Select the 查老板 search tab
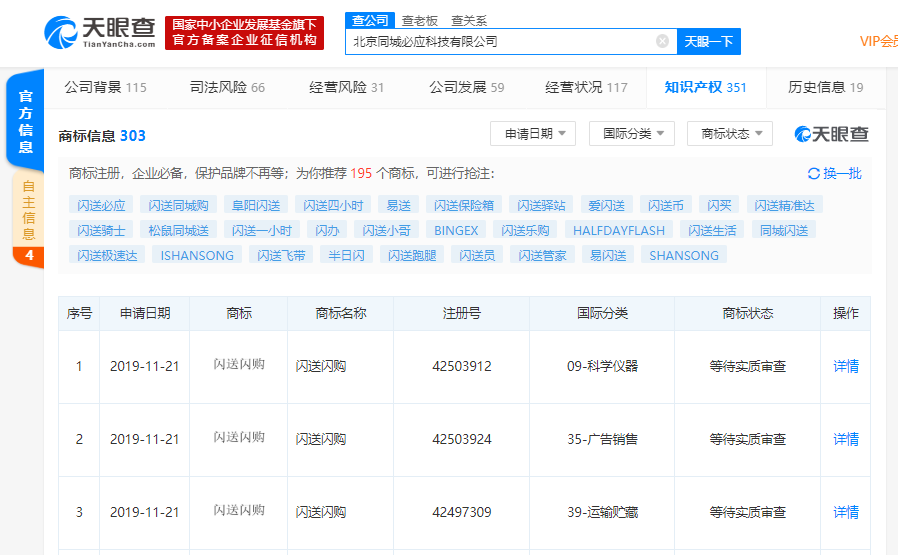898x555 pixels. pyautogui.click(x=420, y=21)
